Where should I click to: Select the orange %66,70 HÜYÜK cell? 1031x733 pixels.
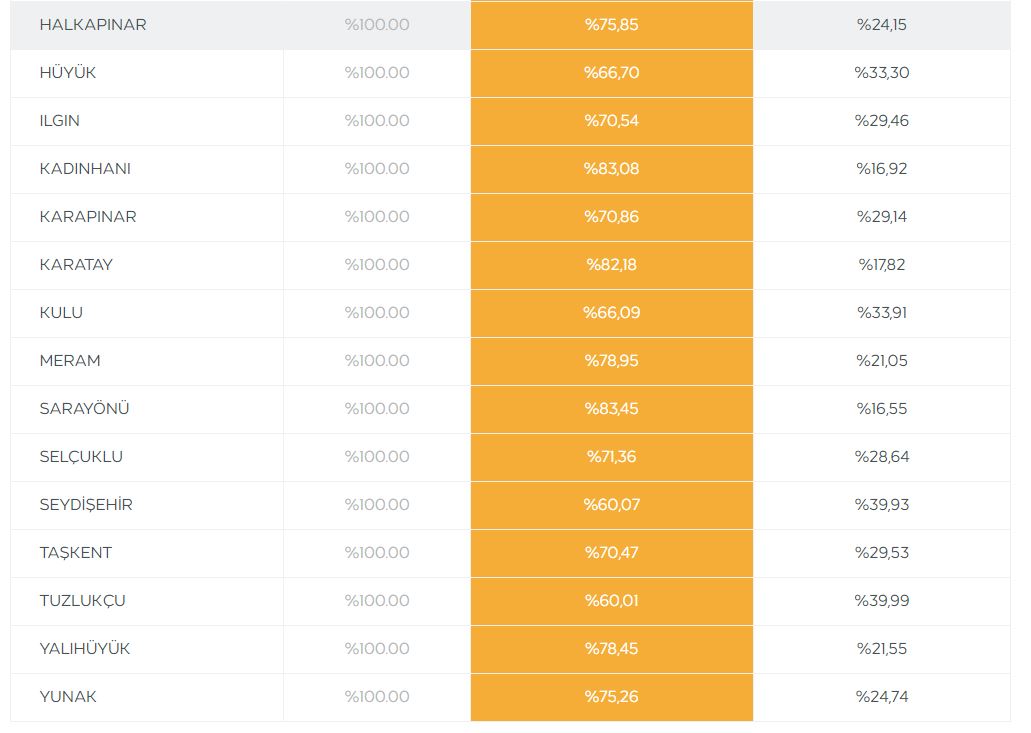pos(611,73)
